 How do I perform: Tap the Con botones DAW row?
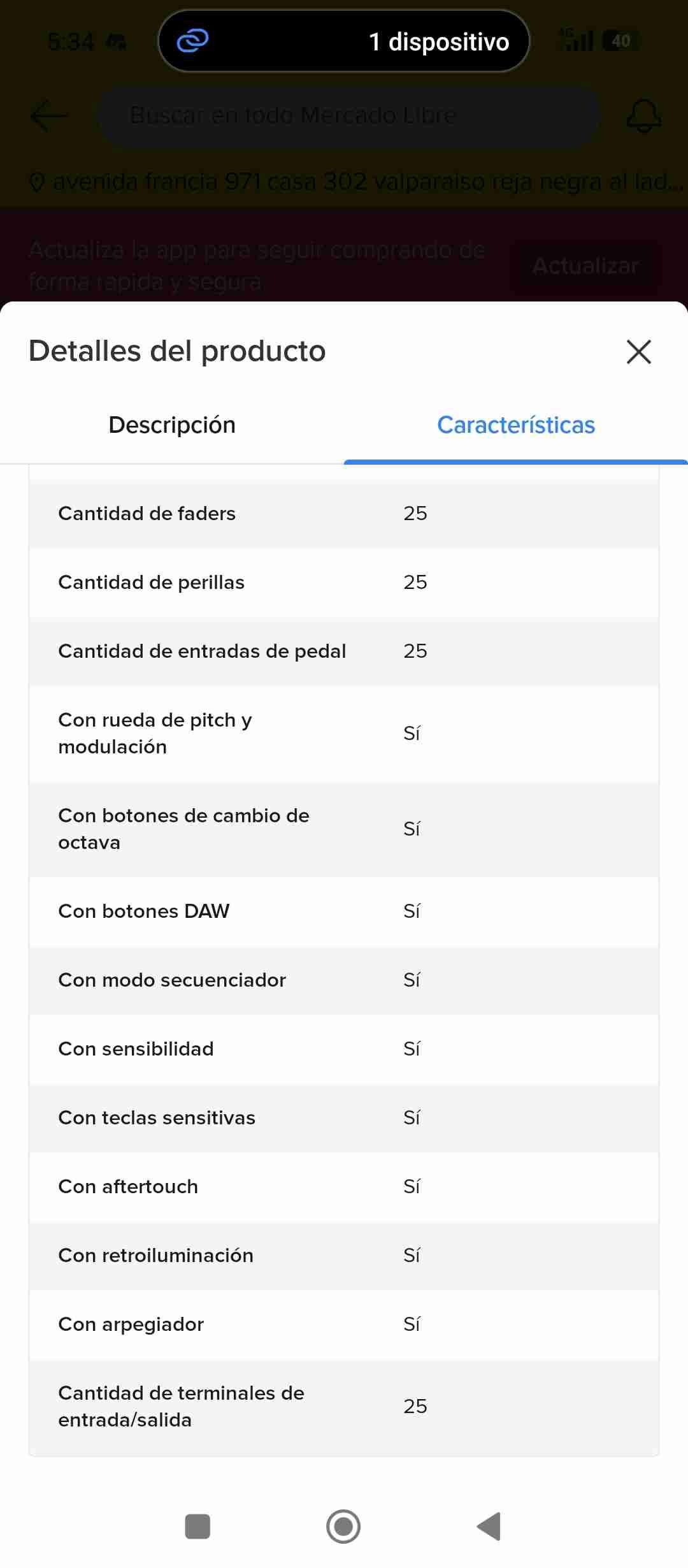pyautogui.click(x=344, y=911)
